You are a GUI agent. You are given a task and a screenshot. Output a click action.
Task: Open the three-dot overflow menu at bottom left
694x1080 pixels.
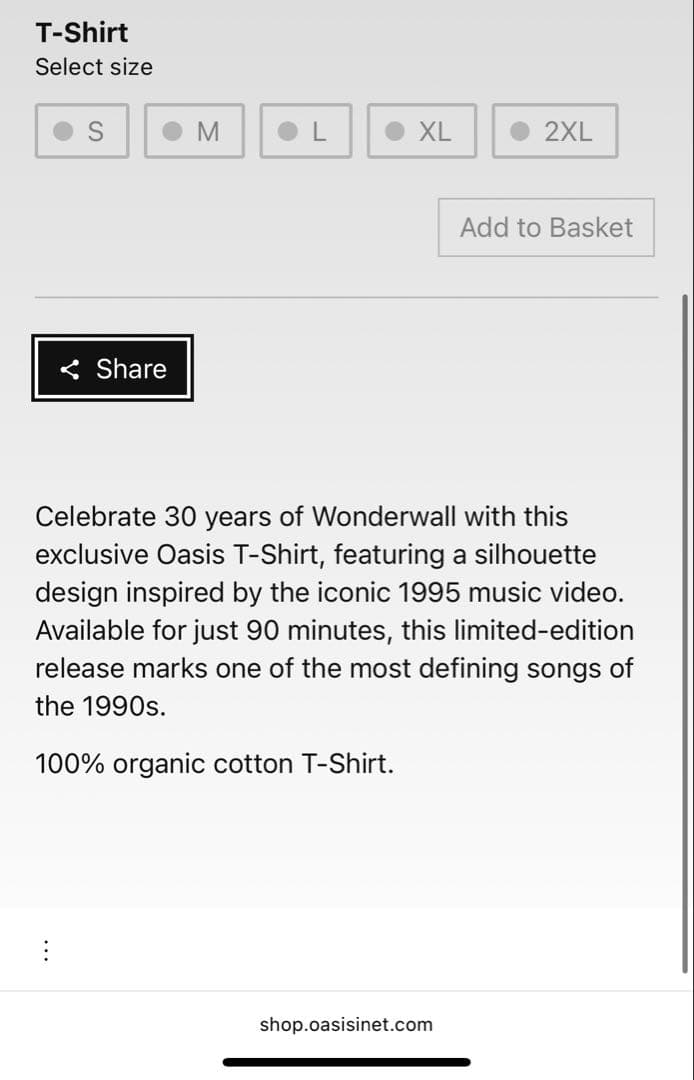tap(46, 950)
